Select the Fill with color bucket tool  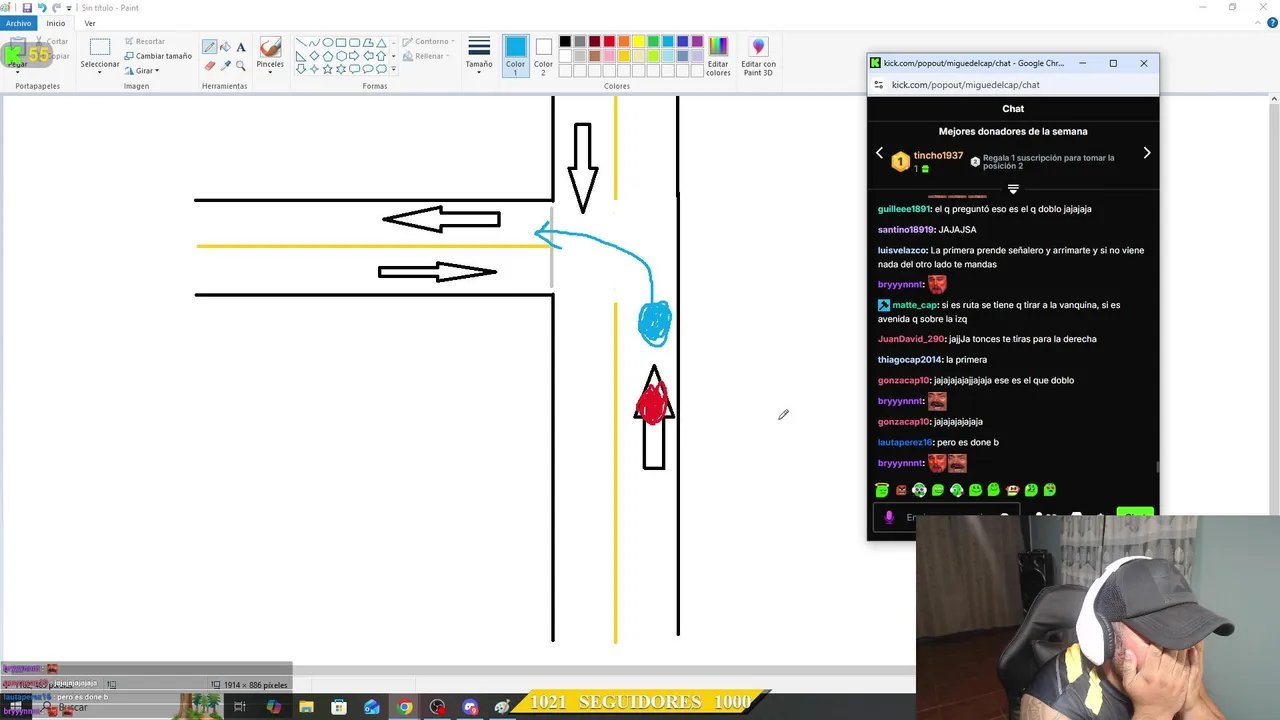point(225,47)
